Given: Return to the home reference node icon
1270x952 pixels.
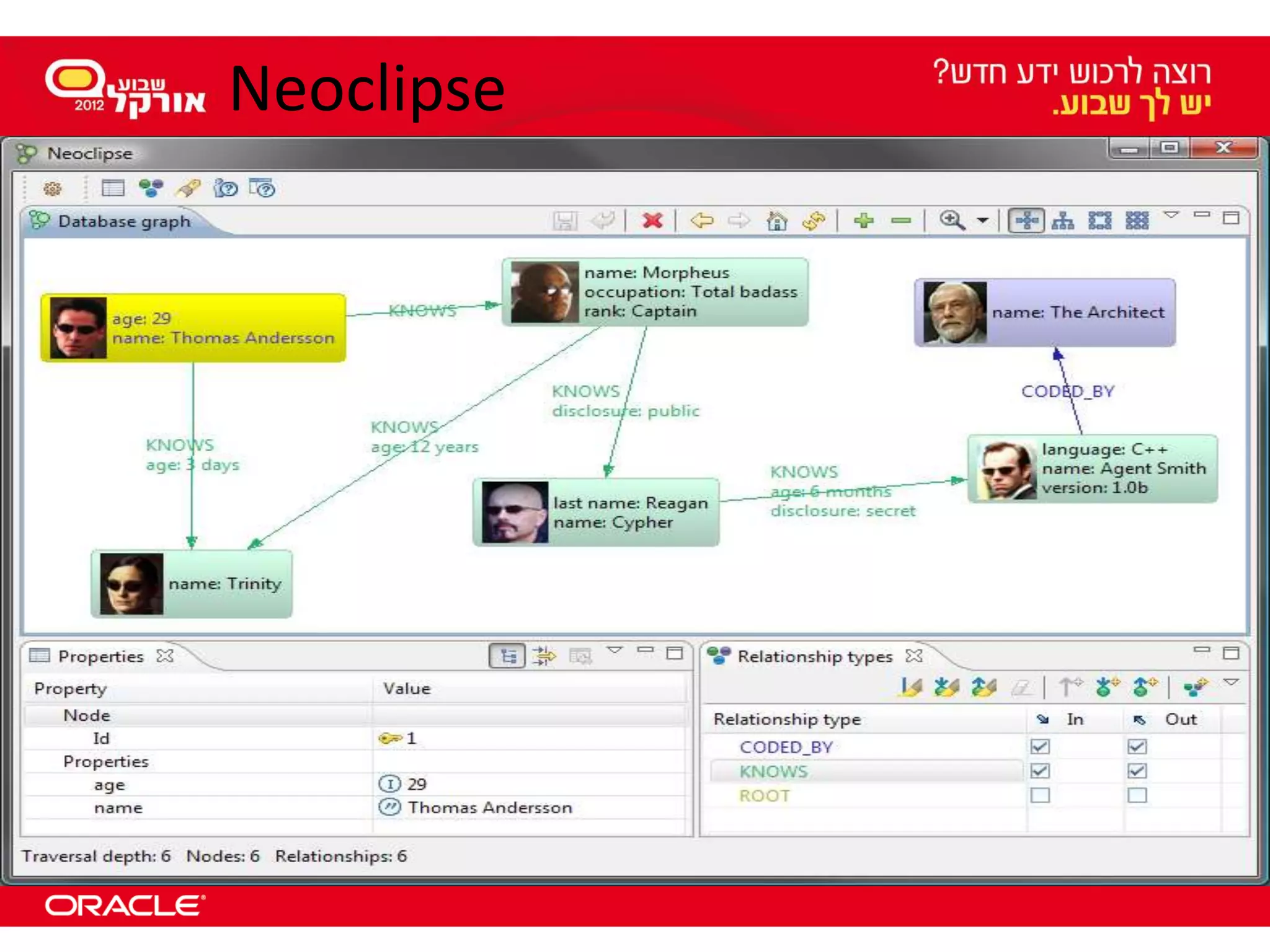Looking at the screenshot, I should point(776,220).
